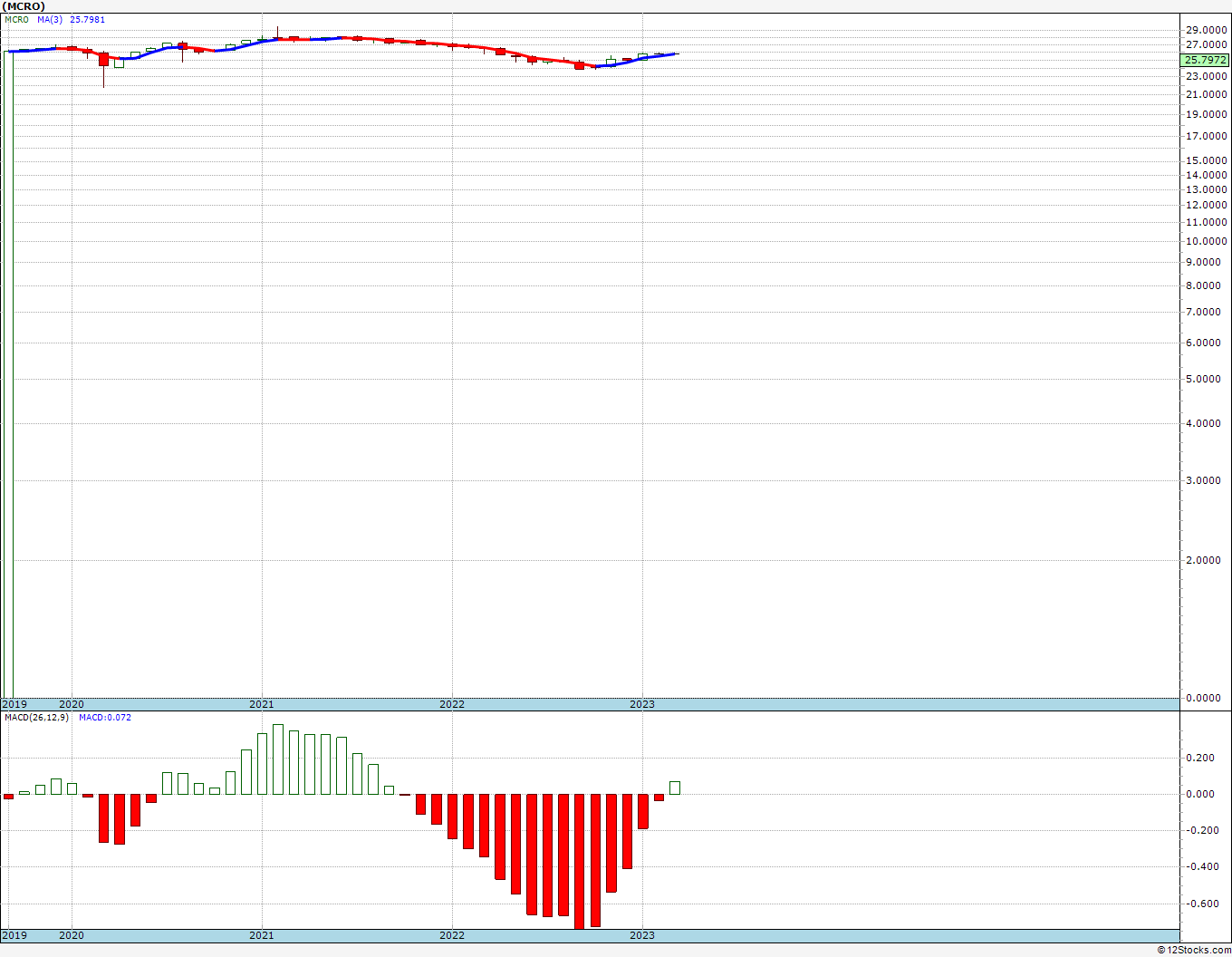Click the 2019 marker on price timeline
The image size is (1232, 957).
14,704
